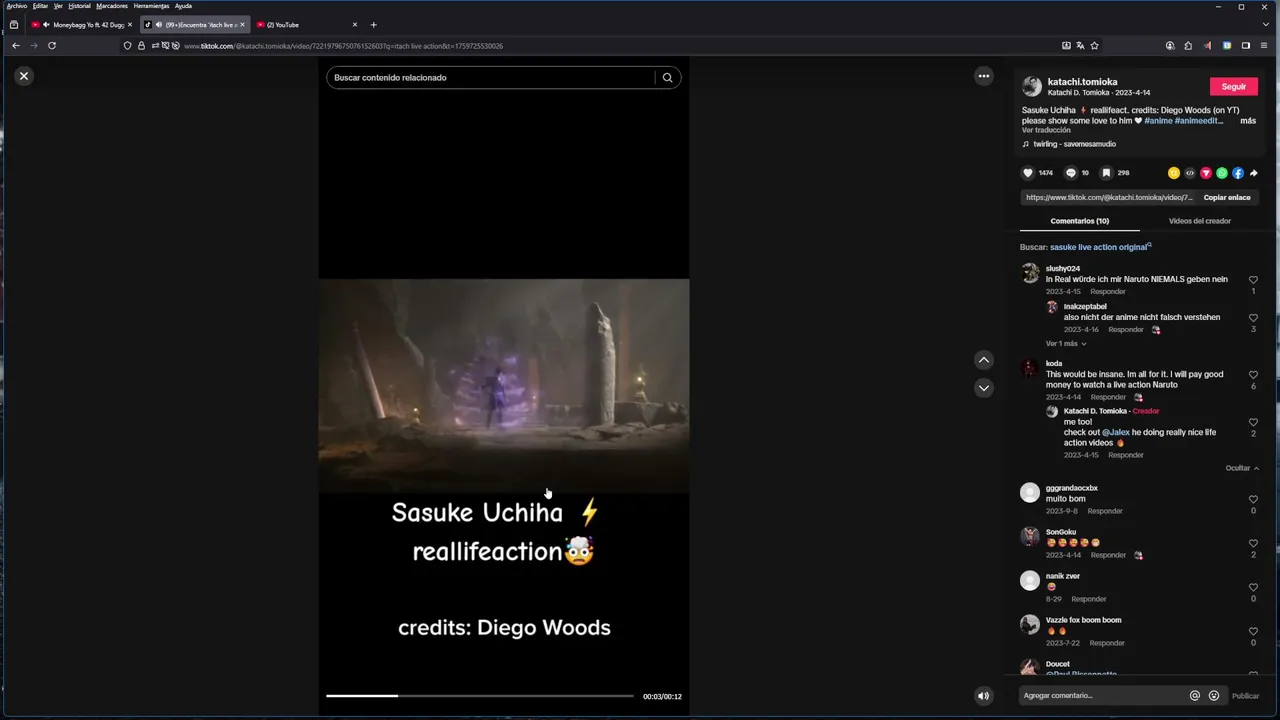
Task: Click the translate page icon in address bar
Action: click(x=1080, y=46)
